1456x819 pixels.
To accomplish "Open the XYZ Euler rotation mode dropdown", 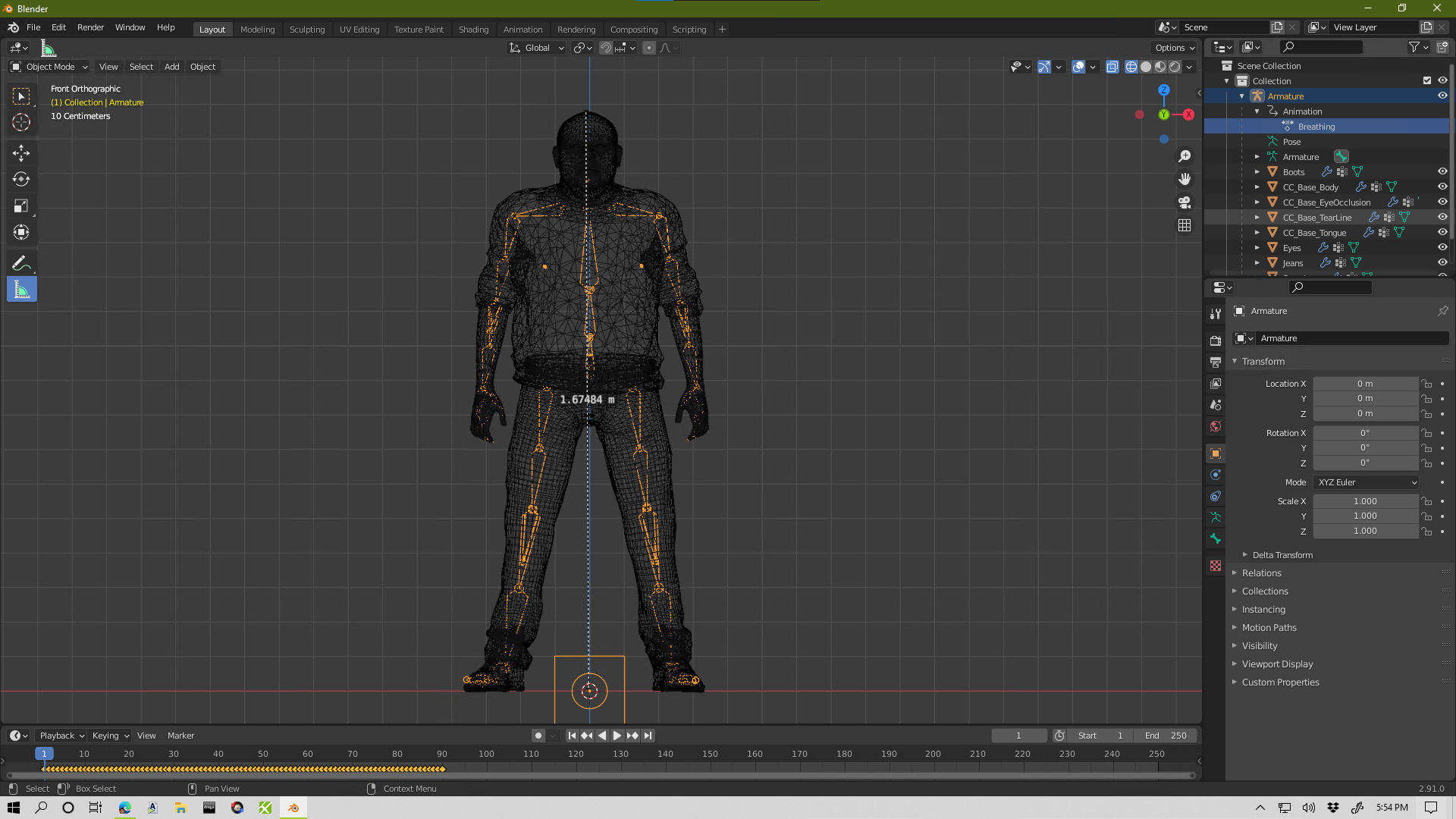I will tap(1367, 482).
